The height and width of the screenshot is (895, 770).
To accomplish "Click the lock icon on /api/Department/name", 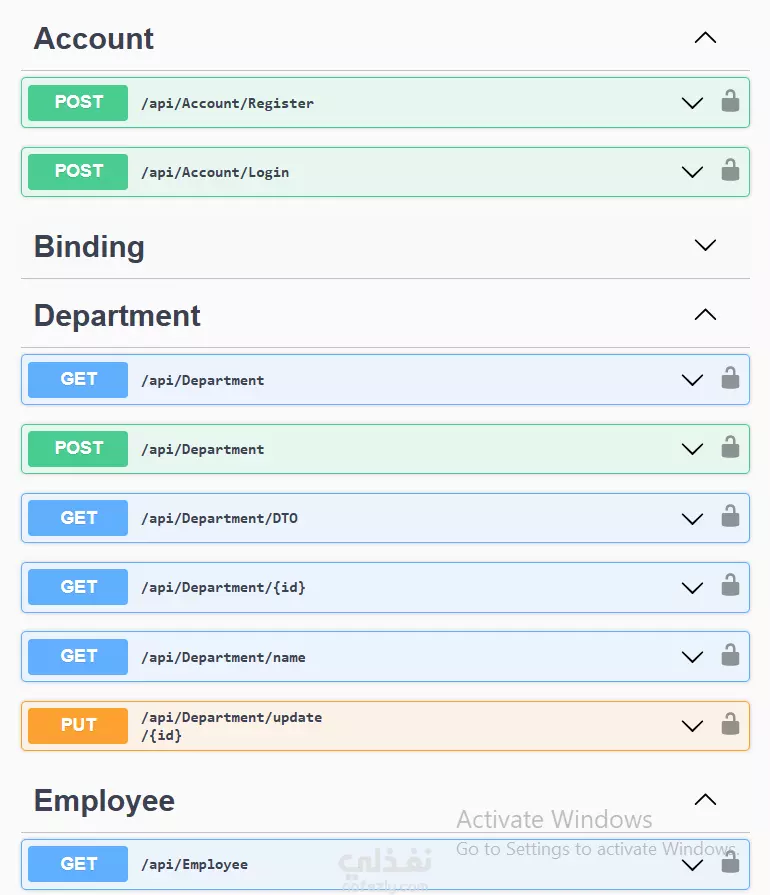I will click(x=730, y=655).
